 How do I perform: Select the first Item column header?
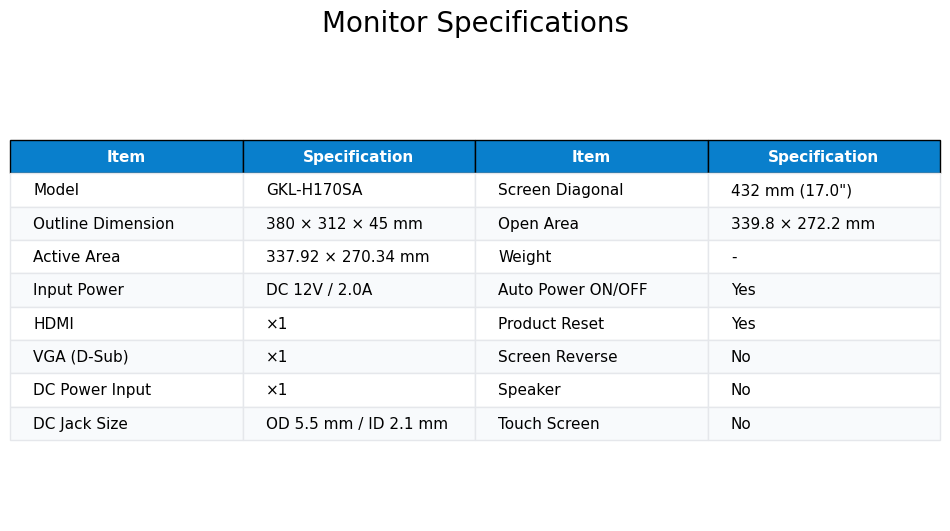coord(126,156)
